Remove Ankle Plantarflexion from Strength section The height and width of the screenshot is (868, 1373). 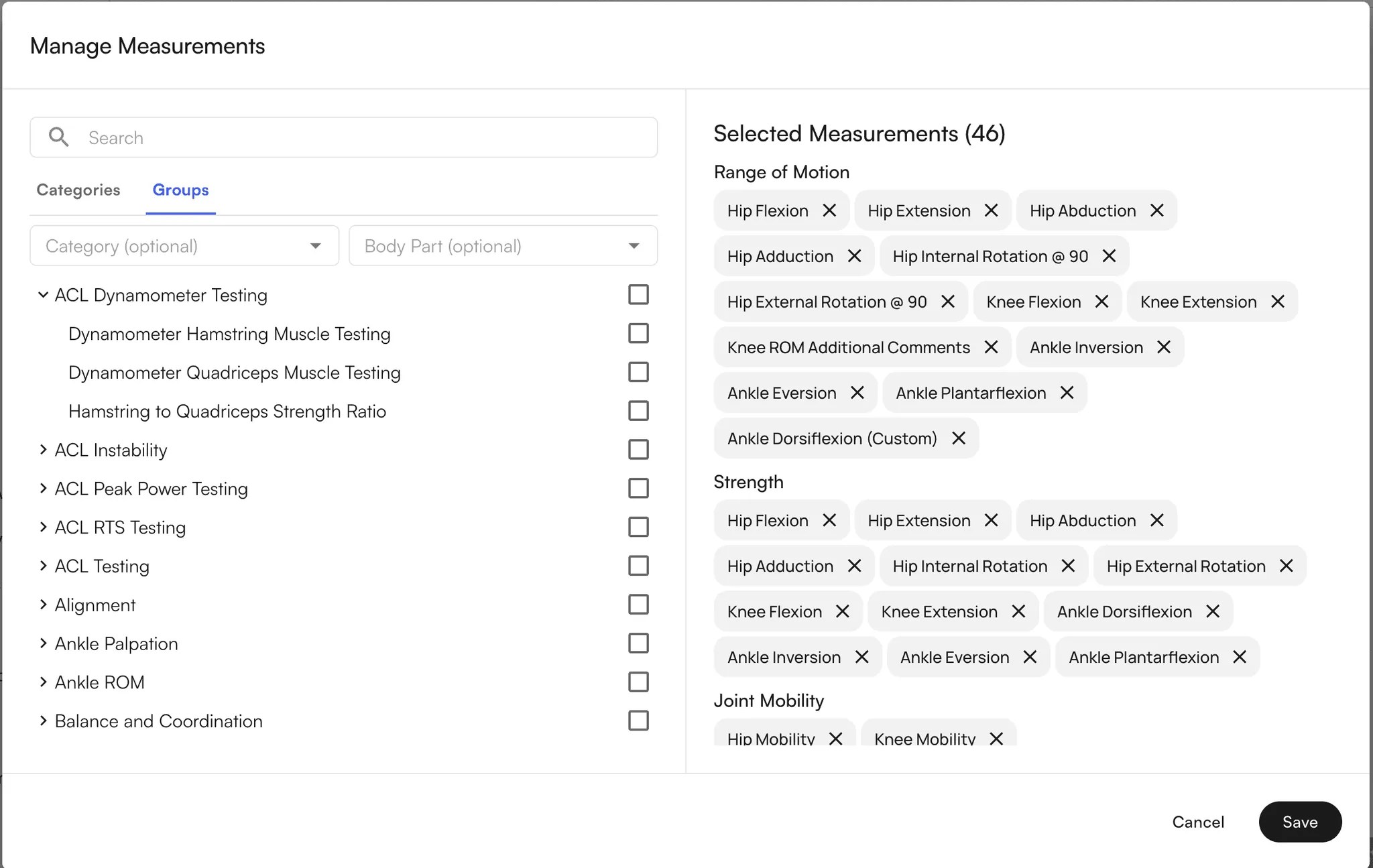pyautogui.click(x=1239, y=657)
